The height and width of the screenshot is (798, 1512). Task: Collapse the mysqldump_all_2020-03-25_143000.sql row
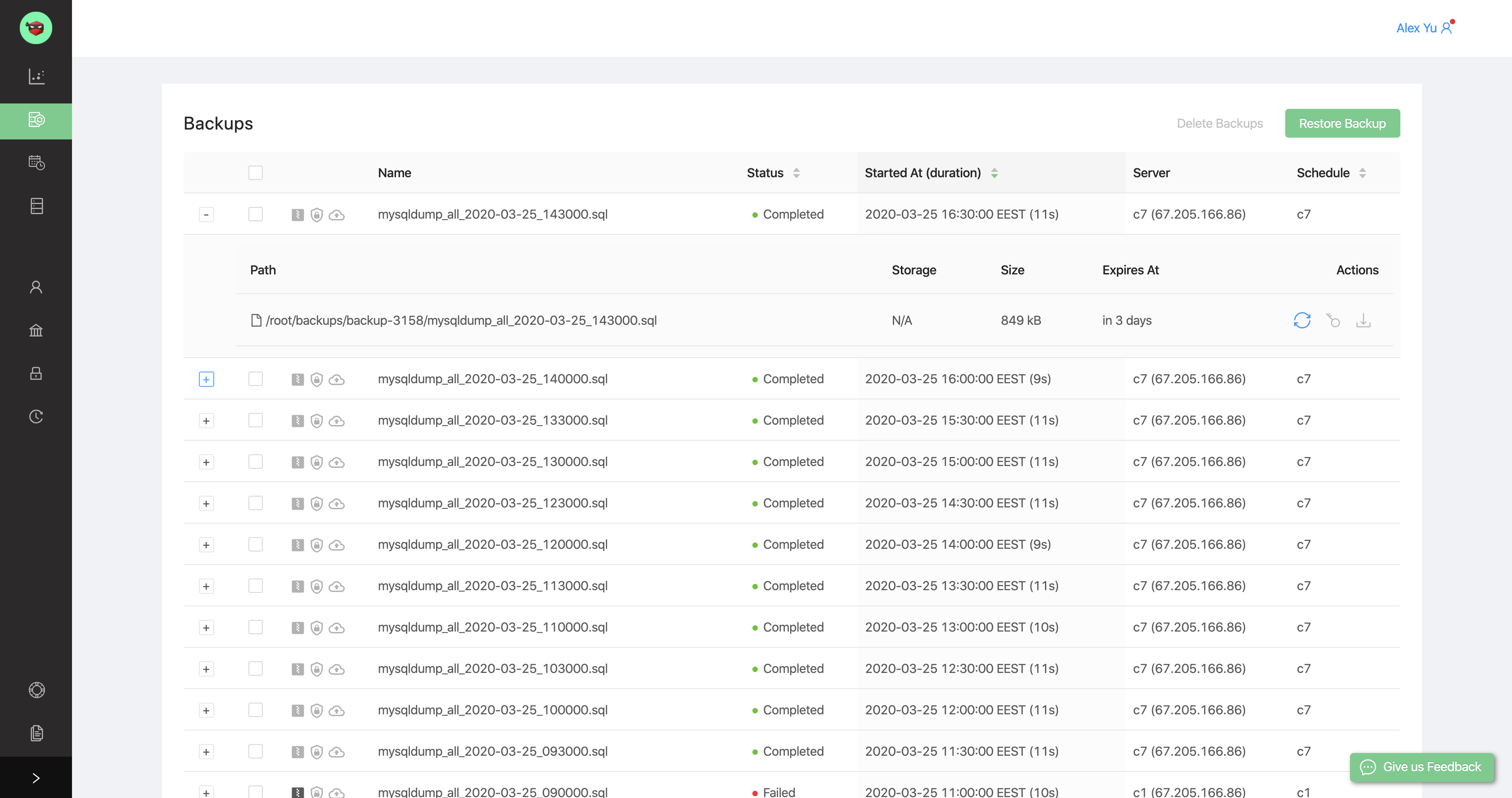pyautogui.click(x=206, y=215)
